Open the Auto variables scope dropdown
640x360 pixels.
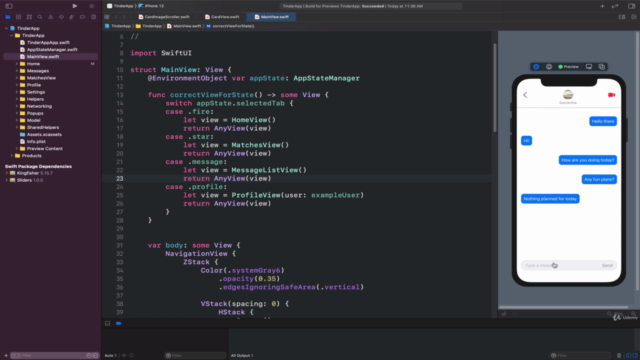pyautogui.click(x=111, y=356)
